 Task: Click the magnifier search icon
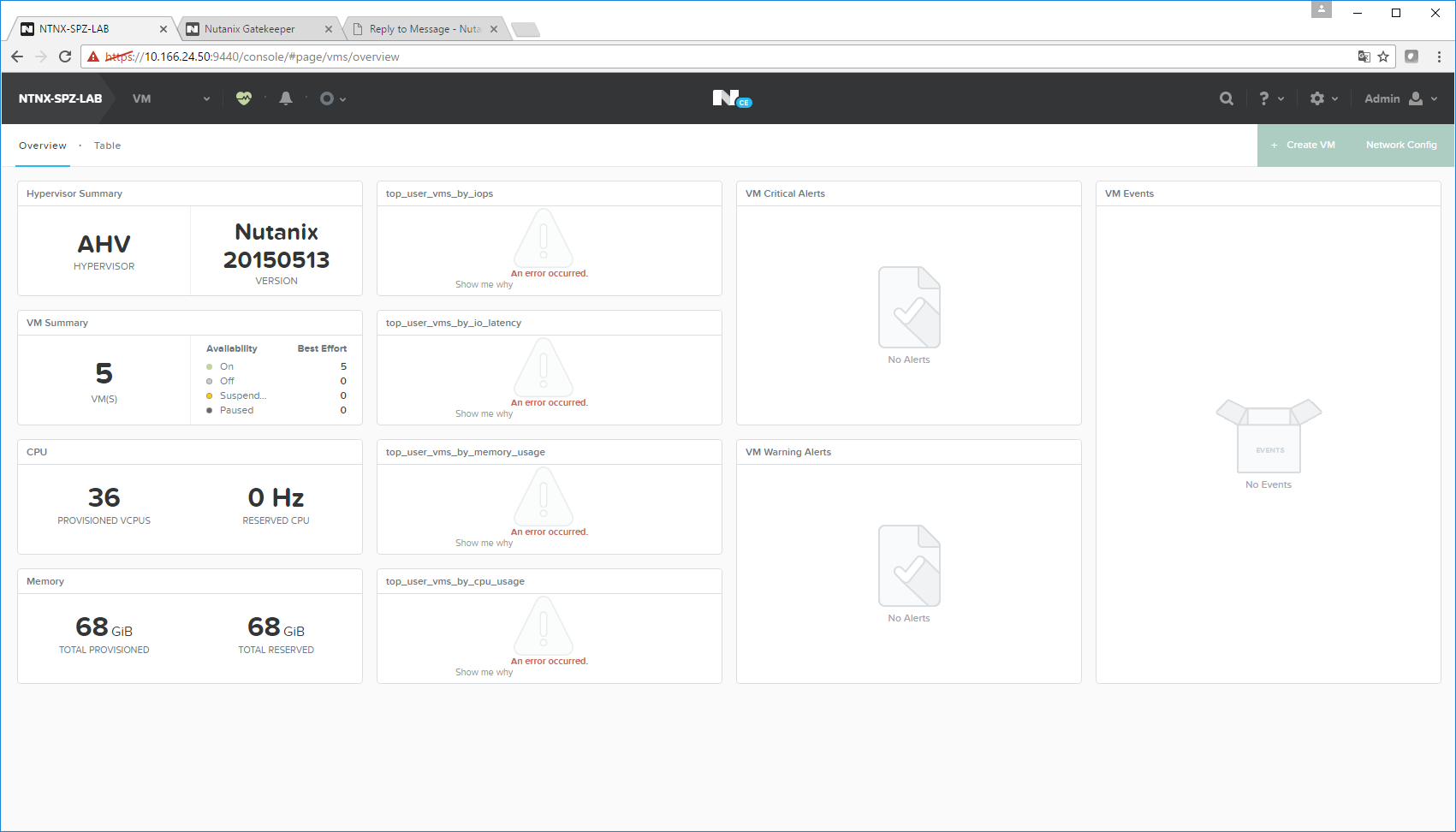pos(1227,98)
